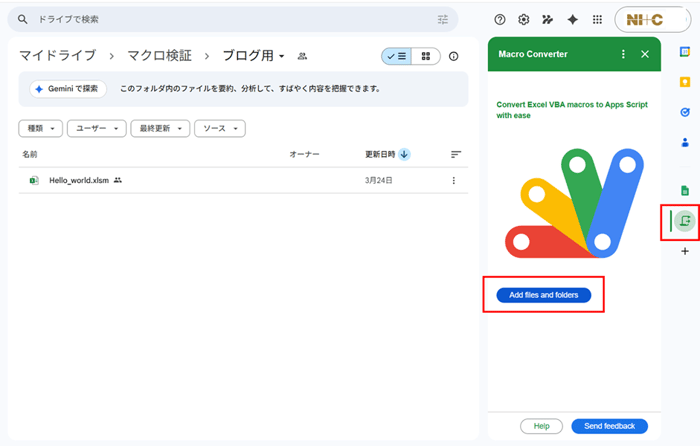Open the Drive settings gear
Image resolution: width=700 pixels, height=446 pixels.
tap(524, 19)
